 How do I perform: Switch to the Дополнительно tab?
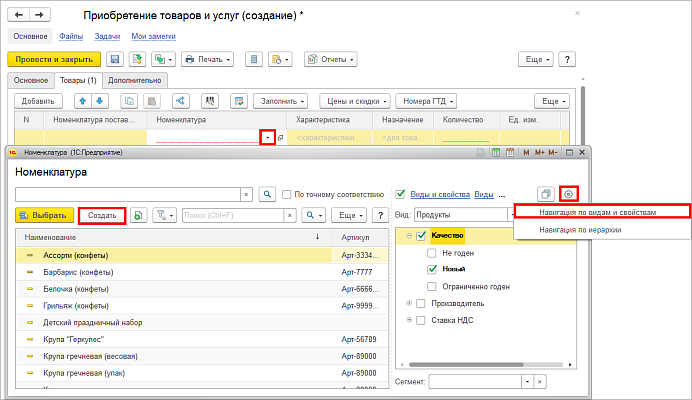[x=136, y=80]
